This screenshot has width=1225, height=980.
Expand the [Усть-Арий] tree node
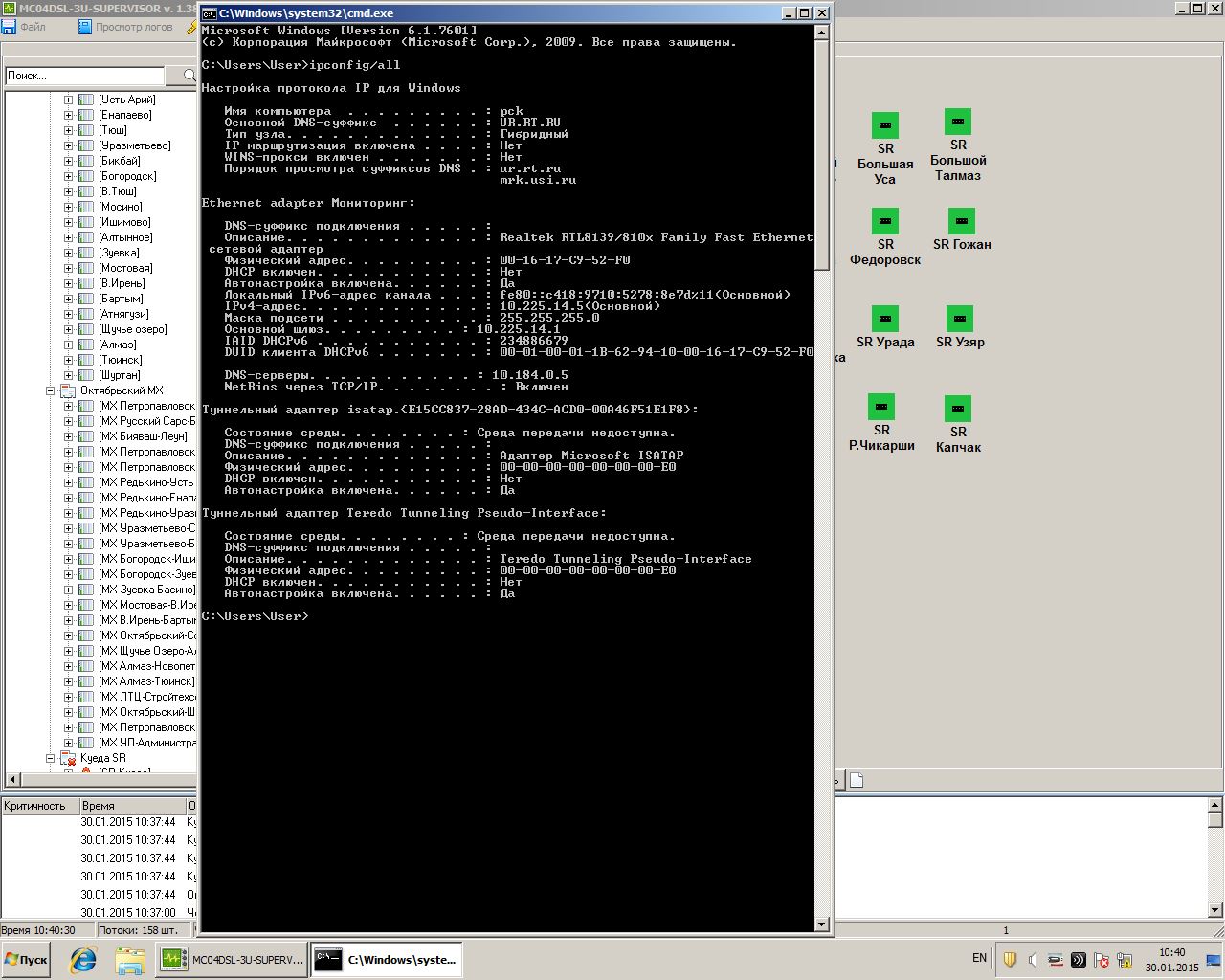[x=68, y=100]
